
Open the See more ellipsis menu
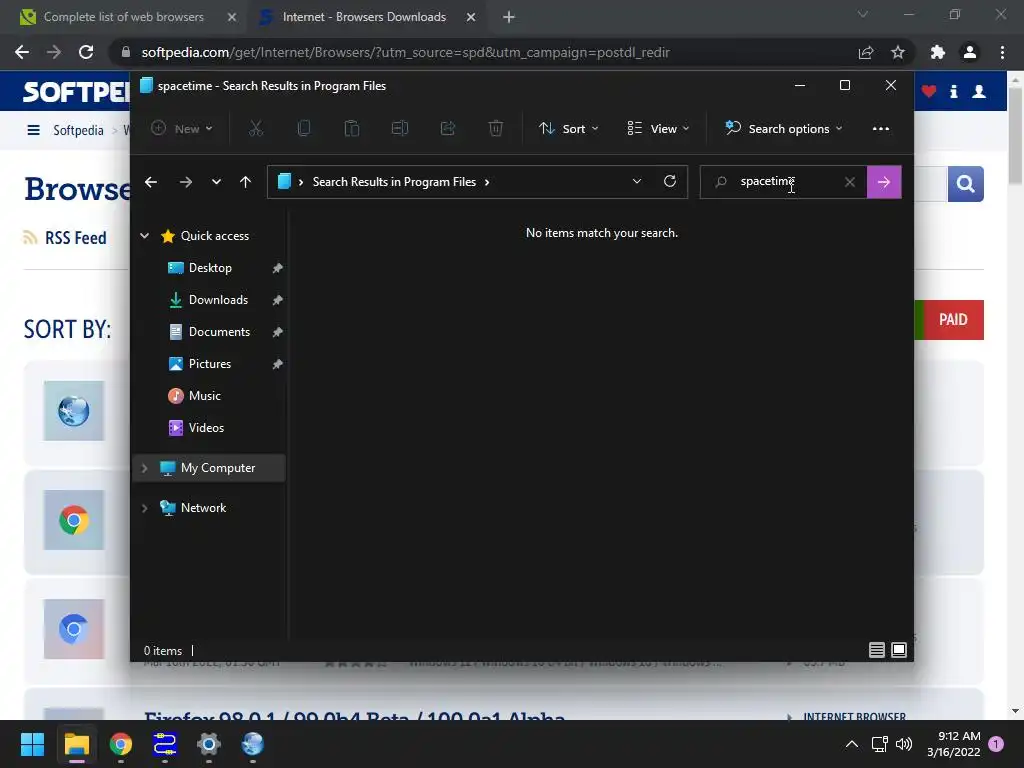[881, 129]
